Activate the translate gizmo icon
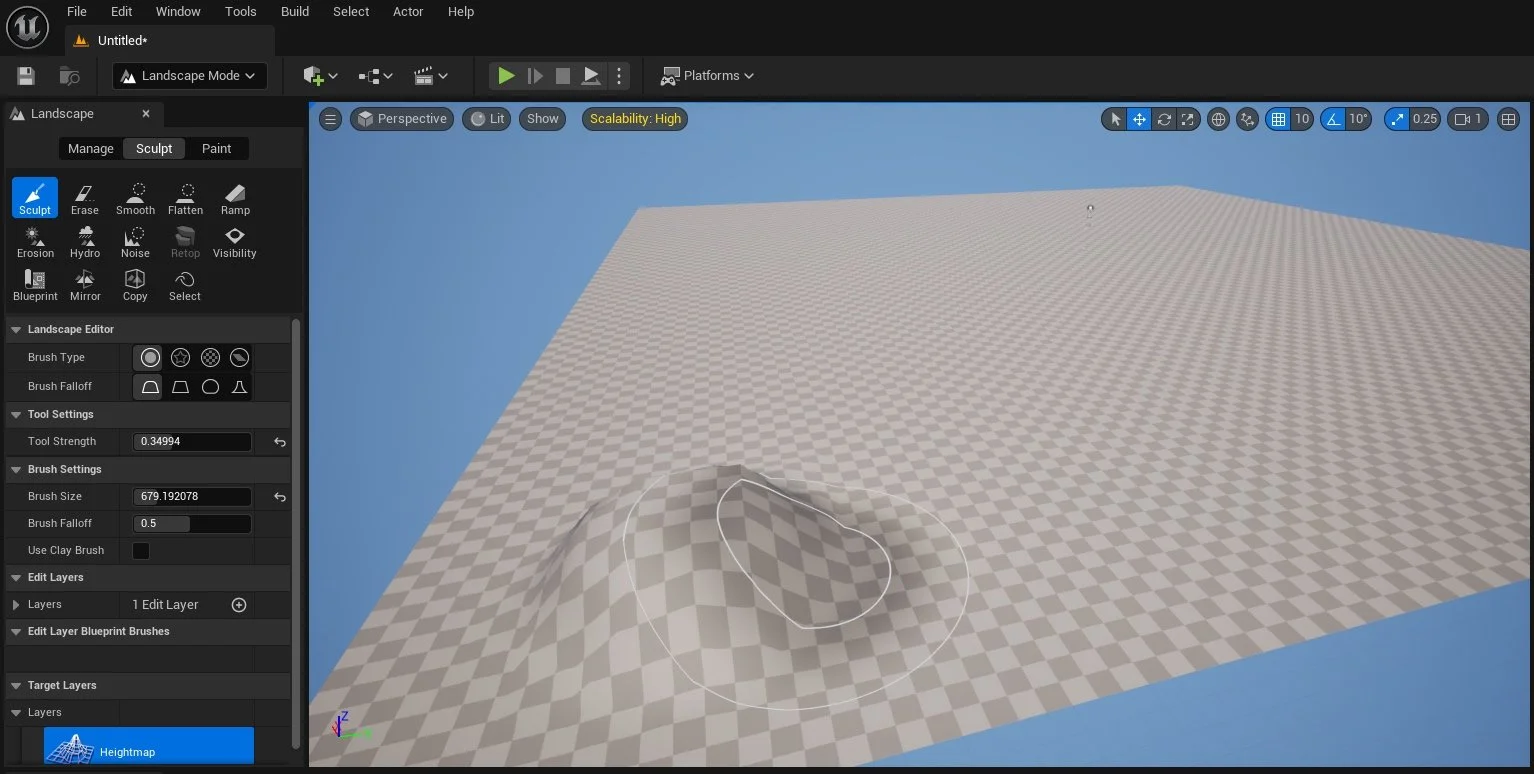 pos(1139,119)
